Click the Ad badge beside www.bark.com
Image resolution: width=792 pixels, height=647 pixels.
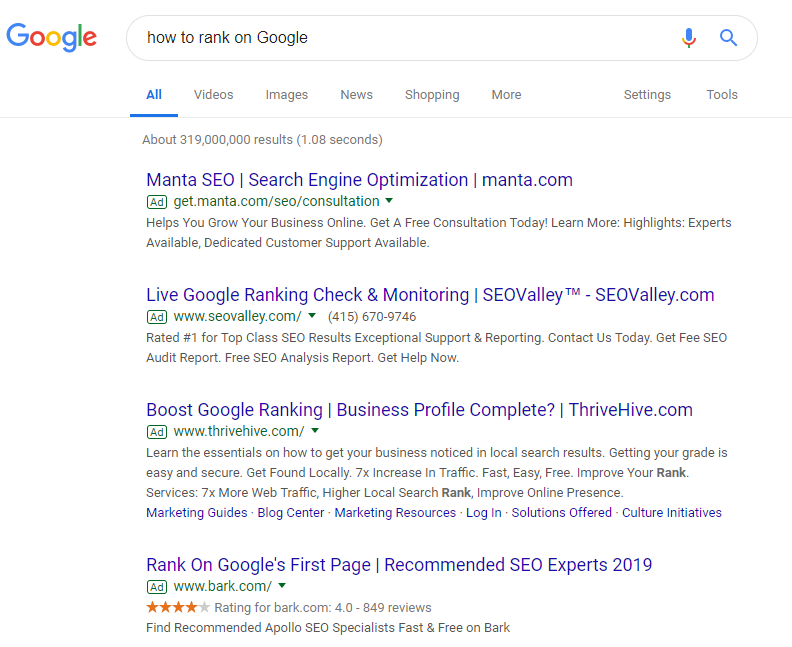point(157,587)
